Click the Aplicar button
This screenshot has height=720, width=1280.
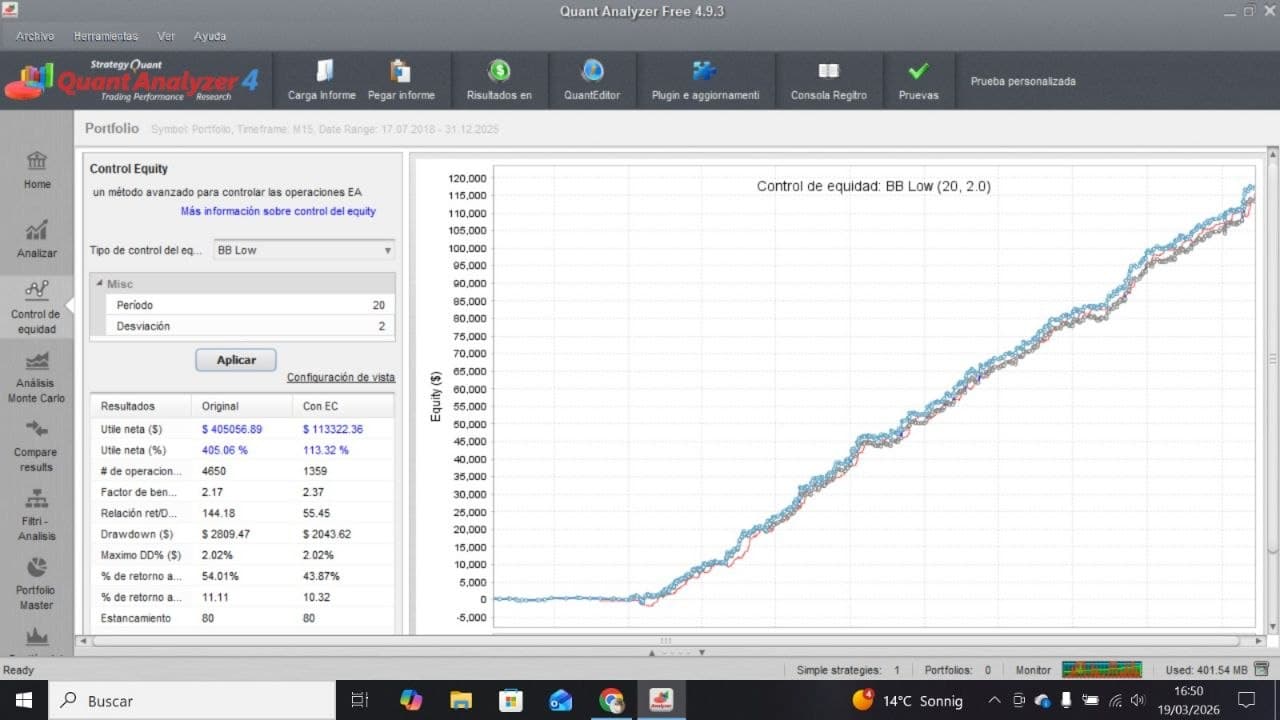pos(236,360)
